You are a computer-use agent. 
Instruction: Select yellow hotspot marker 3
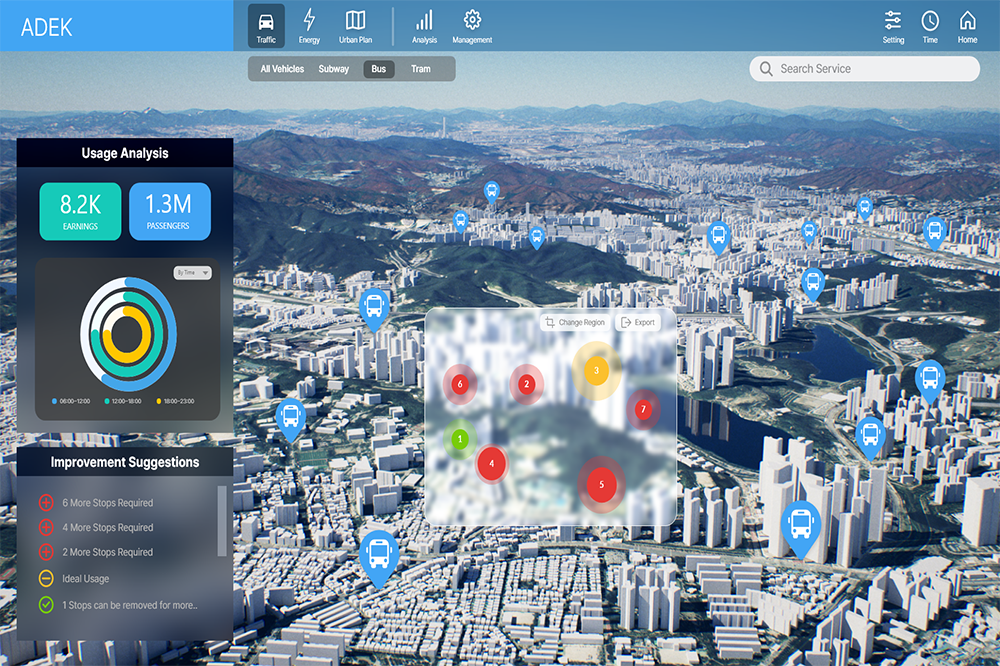coord(596,371)
